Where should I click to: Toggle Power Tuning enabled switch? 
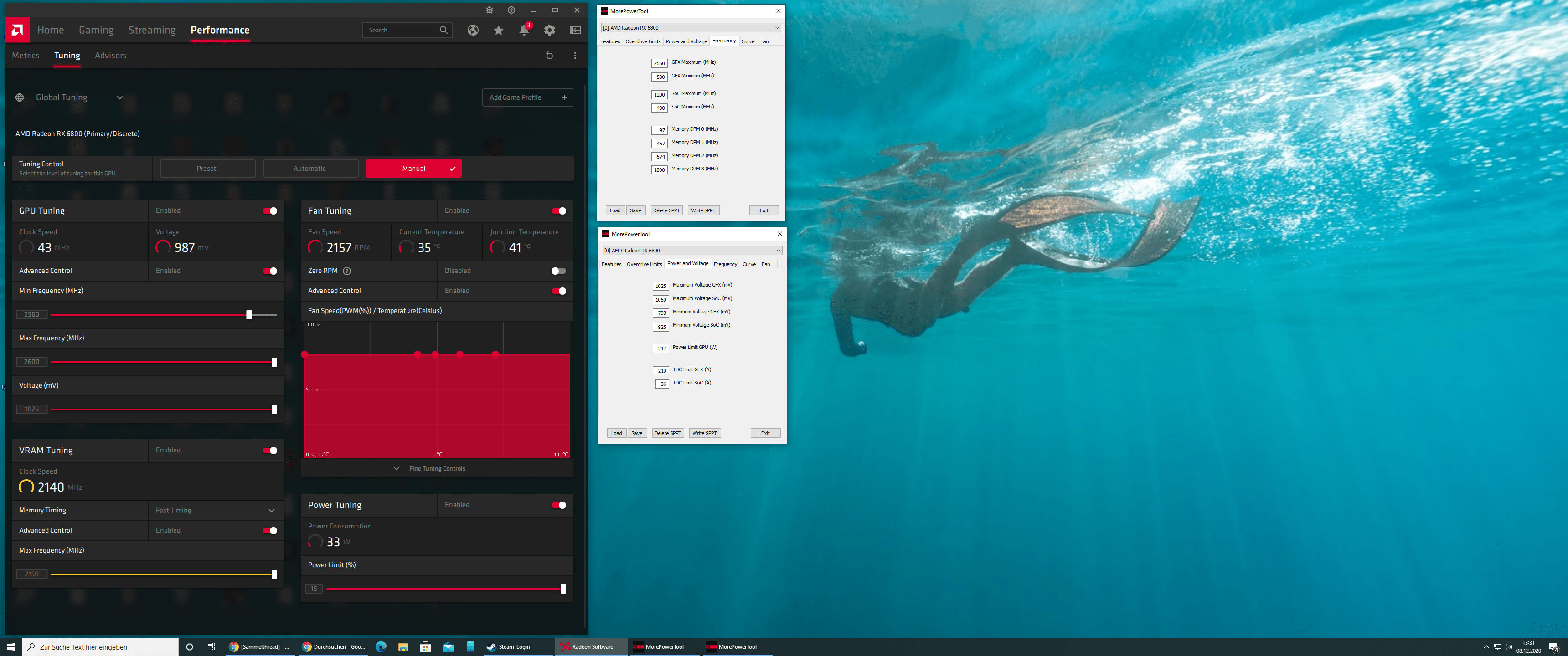(559, 505)
